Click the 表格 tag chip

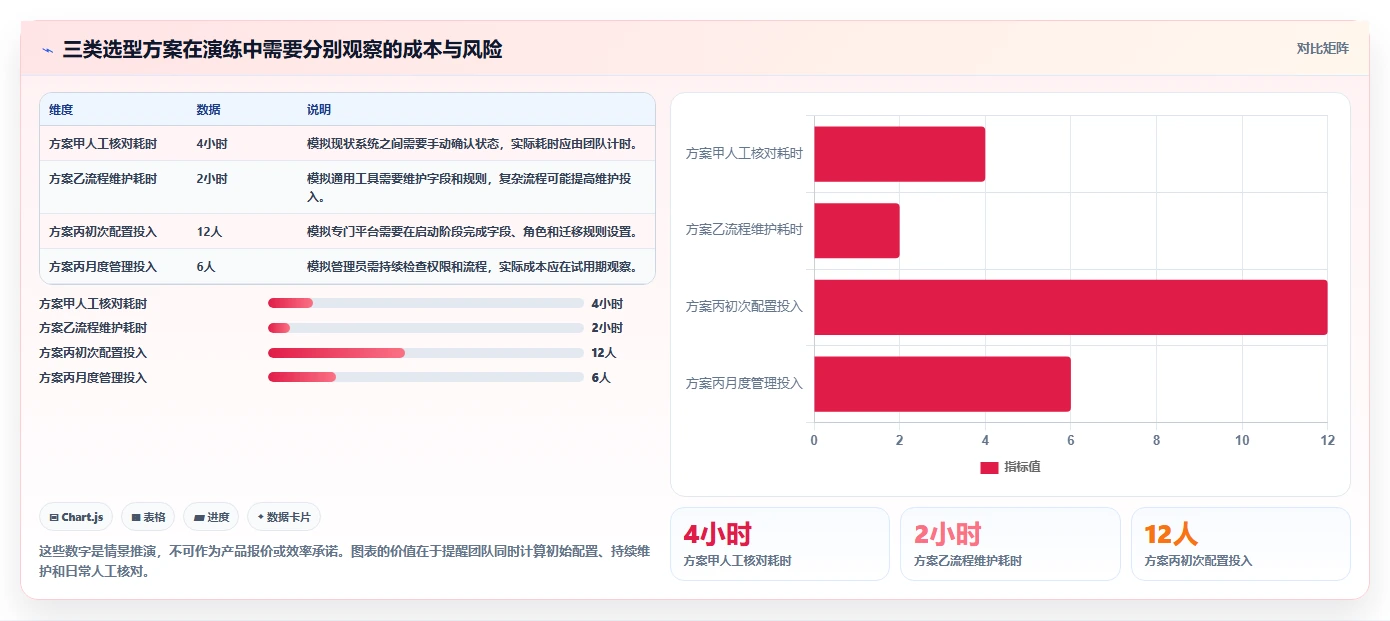coord(148,517)
